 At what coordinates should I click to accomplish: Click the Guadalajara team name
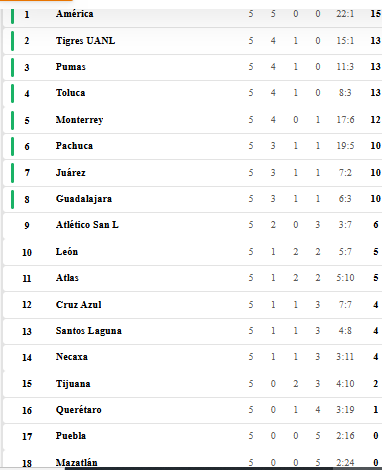click(x=84, y=199)
